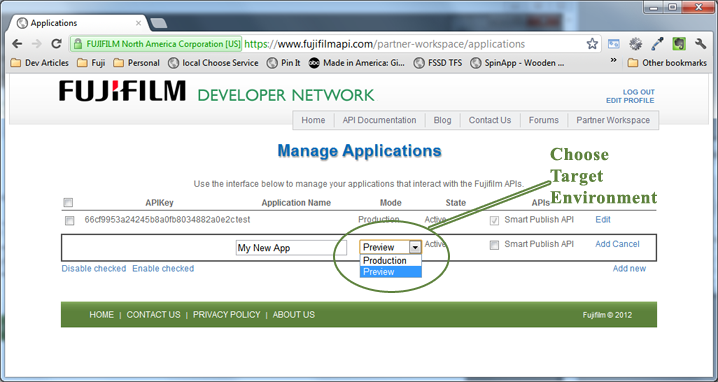Click the Pin It bookmarklet
The image size is (718, 382).
point(284,63)
